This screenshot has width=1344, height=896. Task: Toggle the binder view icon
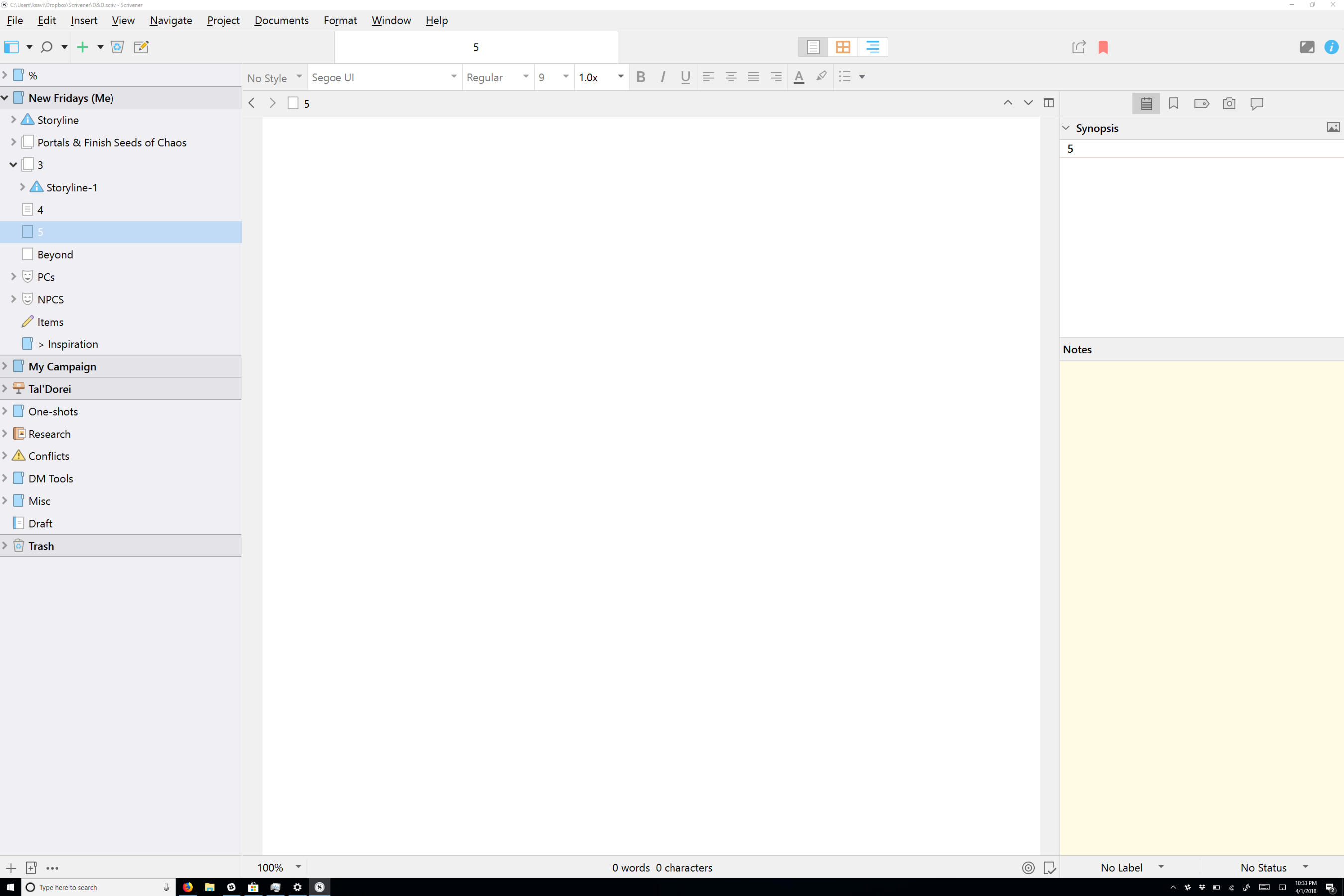[x=11, y=47]
